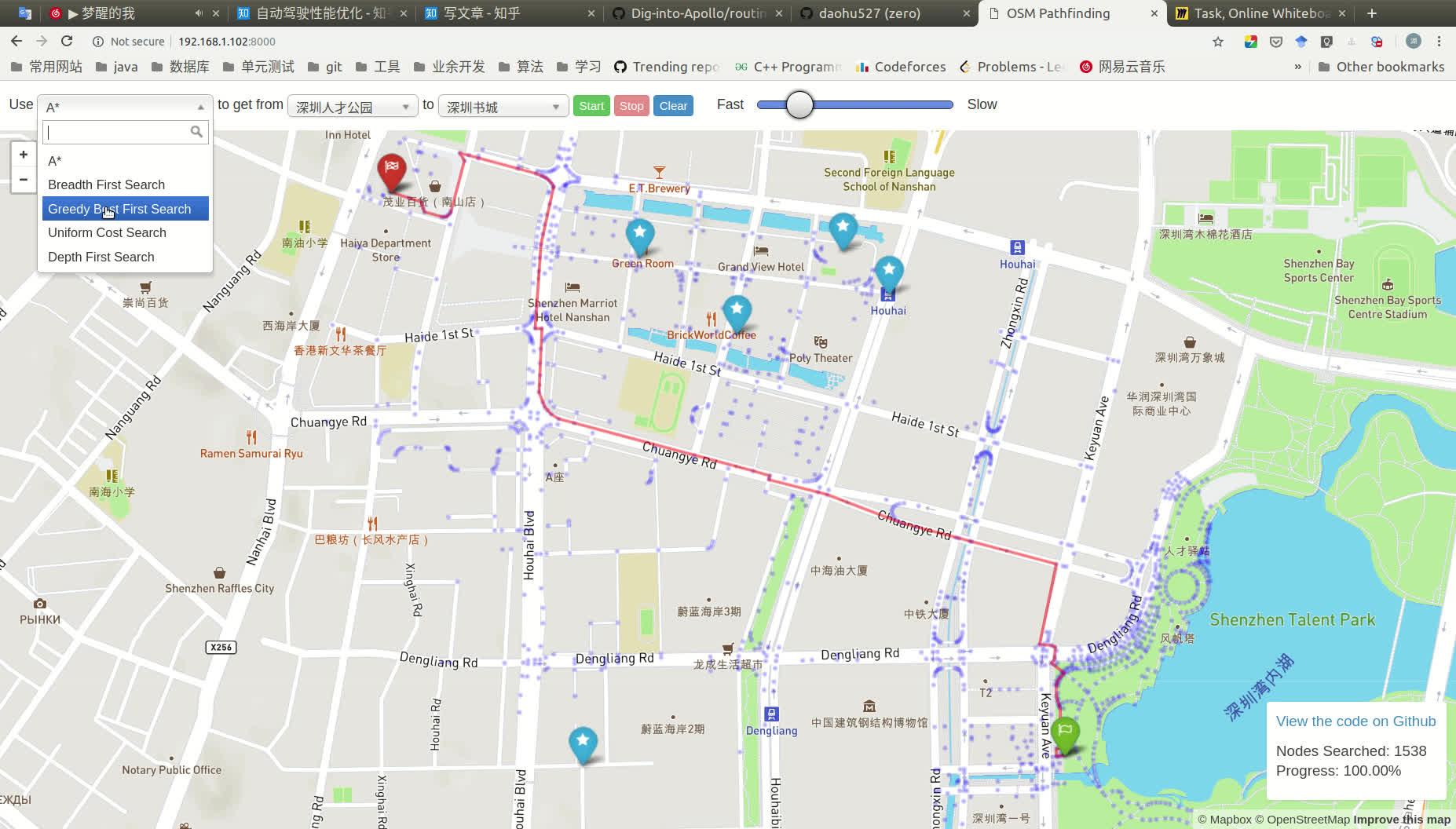The image size is (1456, 829).
Task: Go back to the previous page
Action: 16,41
